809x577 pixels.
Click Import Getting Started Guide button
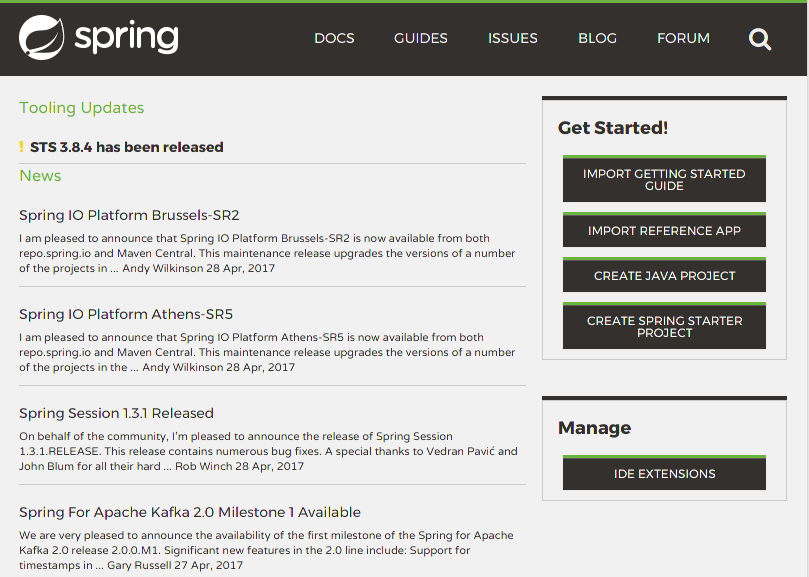[x=664, y=180]
